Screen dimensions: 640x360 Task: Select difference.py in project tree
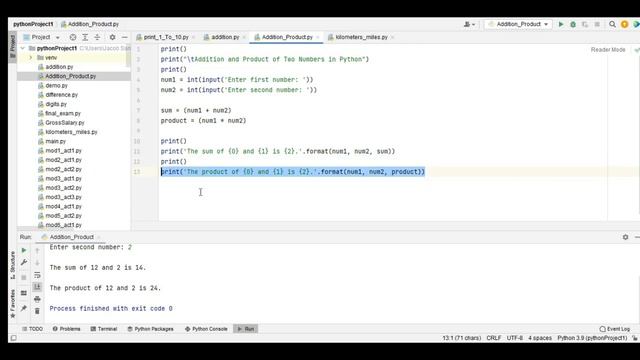pos(61,95)
